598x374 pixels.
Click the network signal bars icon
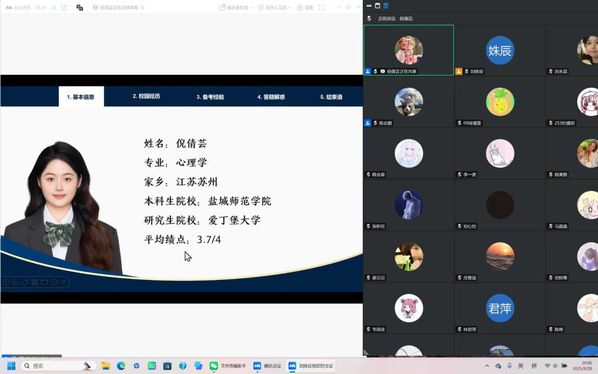pos(53,8)
